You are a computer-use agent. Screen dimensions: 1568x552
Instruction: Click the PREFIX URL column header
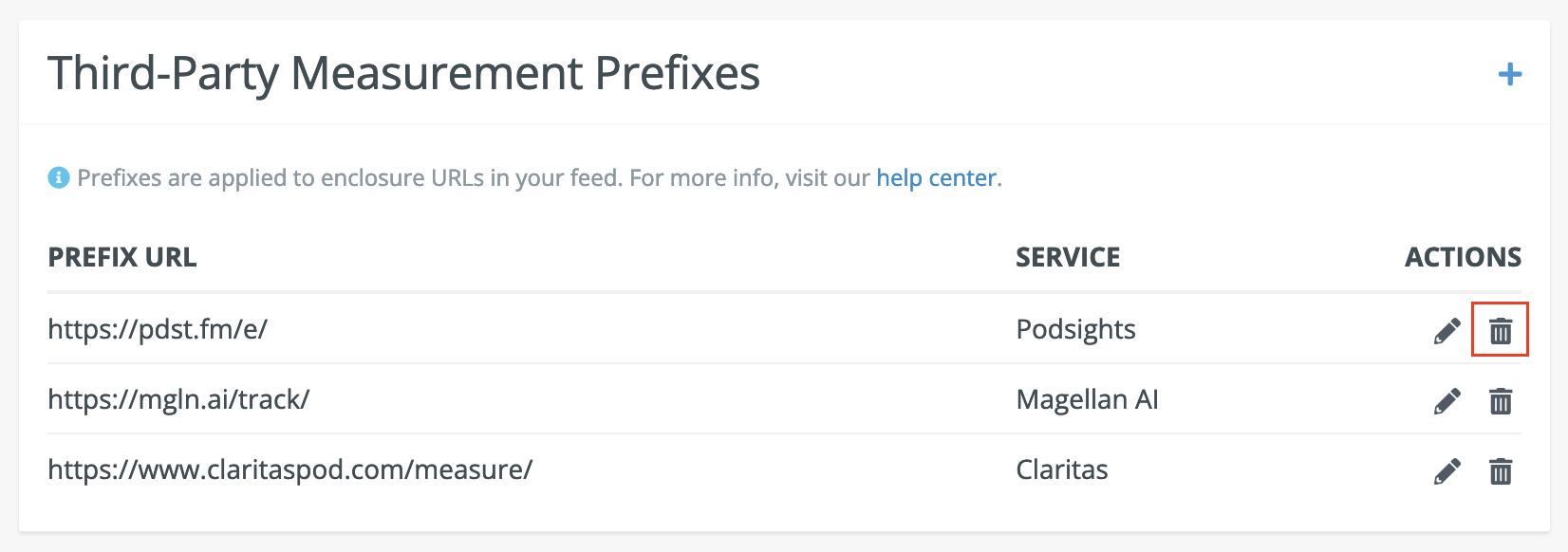click(122, 257)
